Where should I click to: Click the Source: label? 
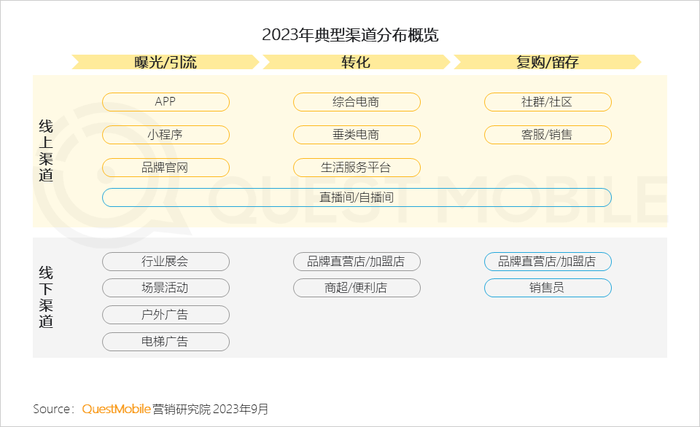[53, 409]
